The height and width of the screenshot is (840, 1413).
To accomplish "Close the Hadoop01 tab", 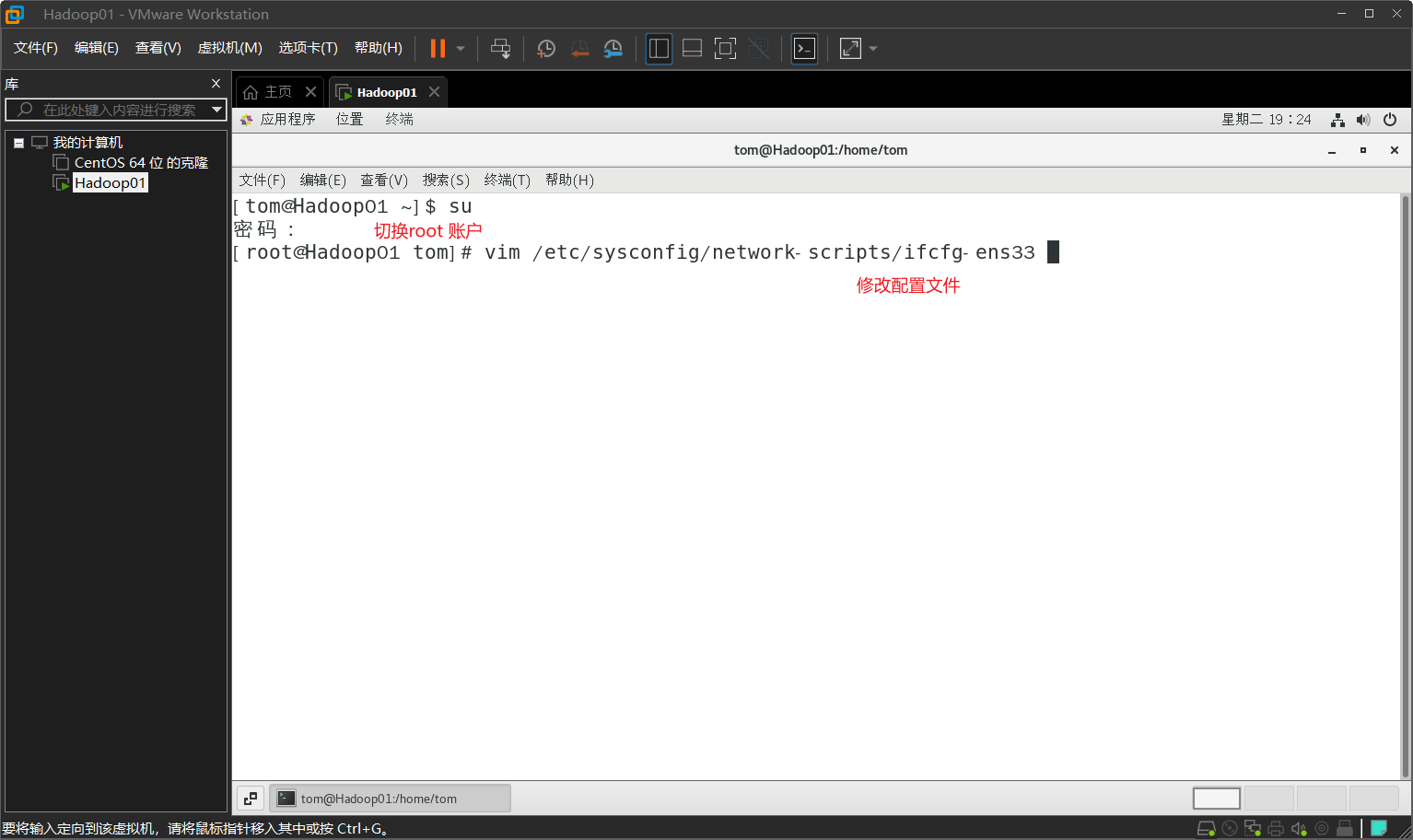I will [434, 92].
